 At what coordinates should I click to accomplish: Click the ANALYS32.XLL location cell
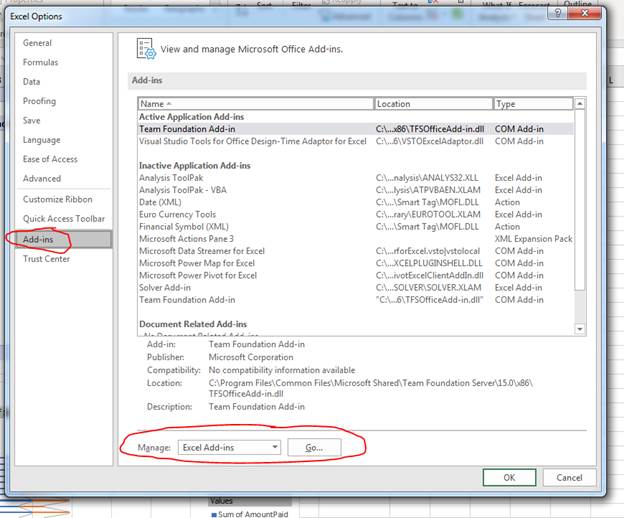(x=427, y=178)
